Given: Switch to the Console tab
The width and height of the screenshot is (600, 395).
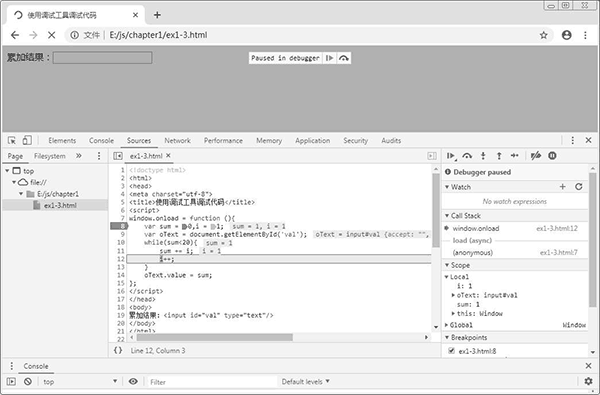Looking at the screenshot, I should (x=101, y=140).
